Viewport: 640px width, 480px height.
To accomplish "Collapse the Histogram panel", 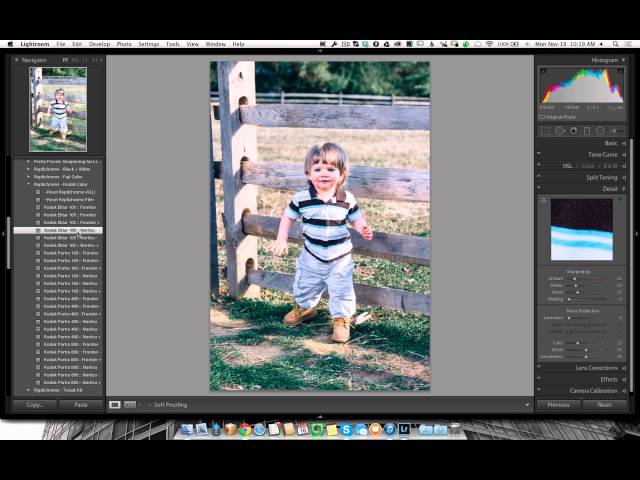I will pyautogui.click(x=624, y=60).
